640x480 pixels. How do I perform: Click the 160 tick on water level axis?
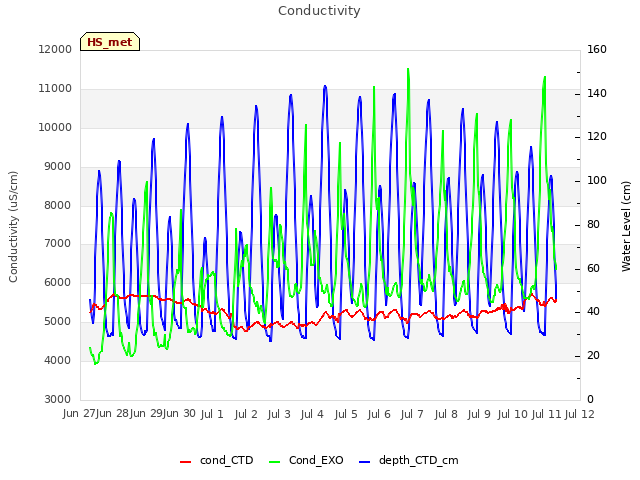(597, 49)
